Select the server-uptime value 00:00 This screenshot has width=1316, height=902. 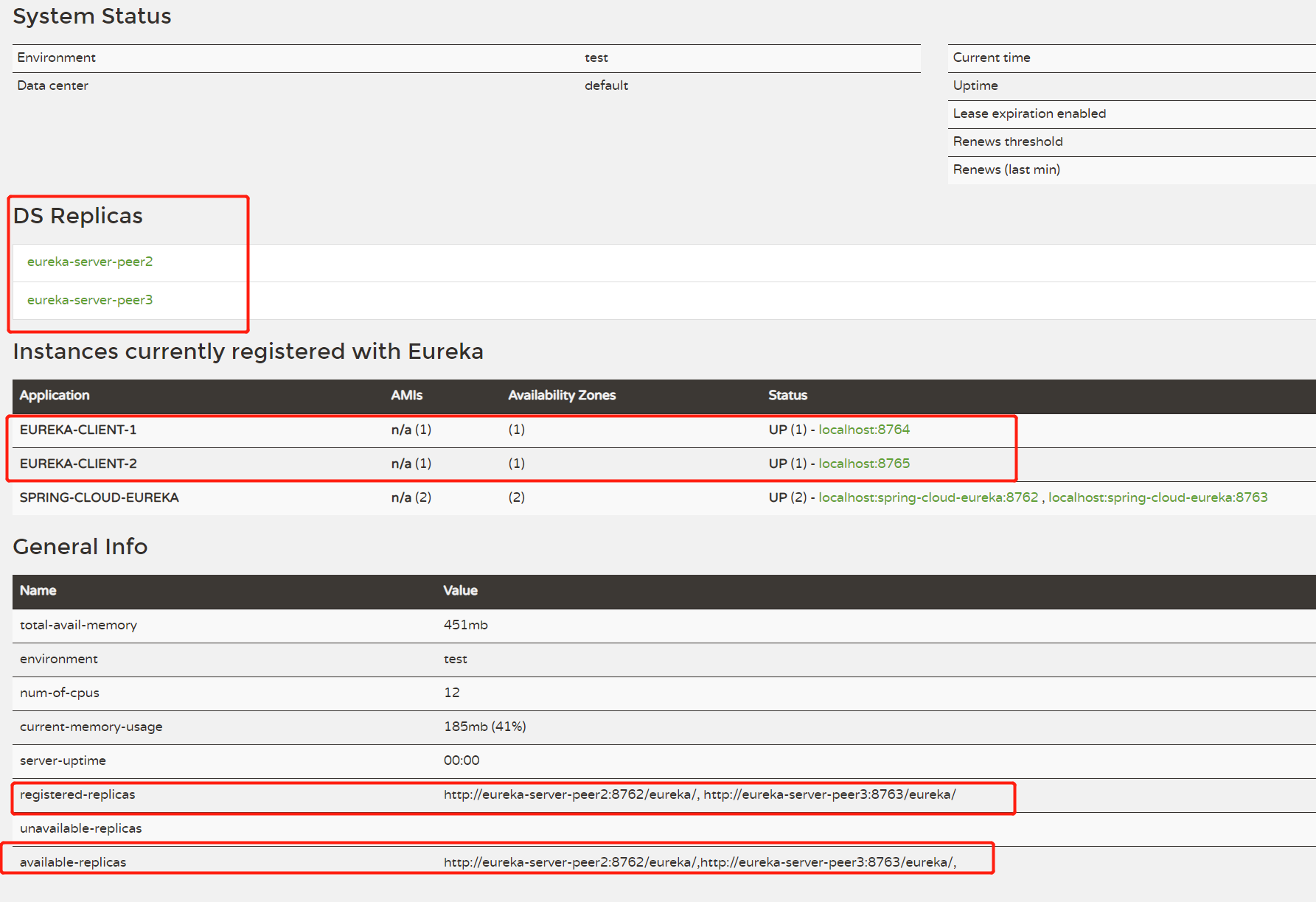coord(462,761)
